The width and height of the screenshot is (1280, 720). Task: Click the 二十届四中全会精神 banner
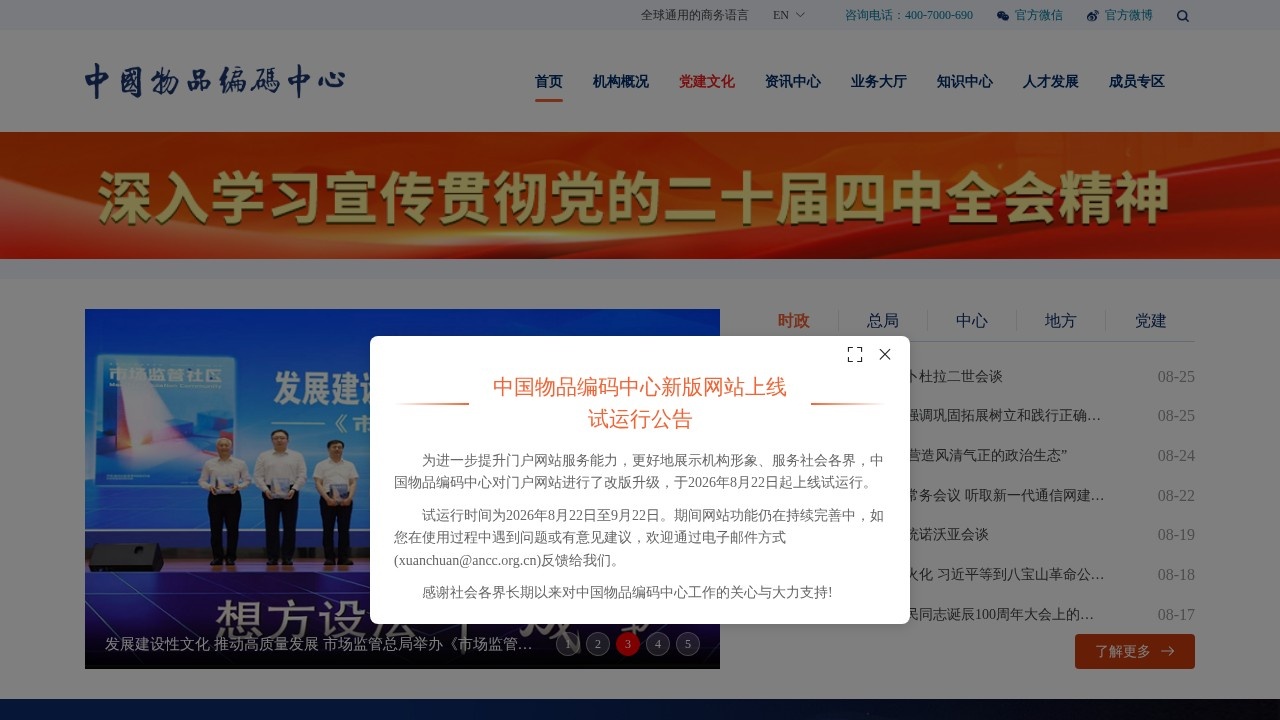(640, 196)
